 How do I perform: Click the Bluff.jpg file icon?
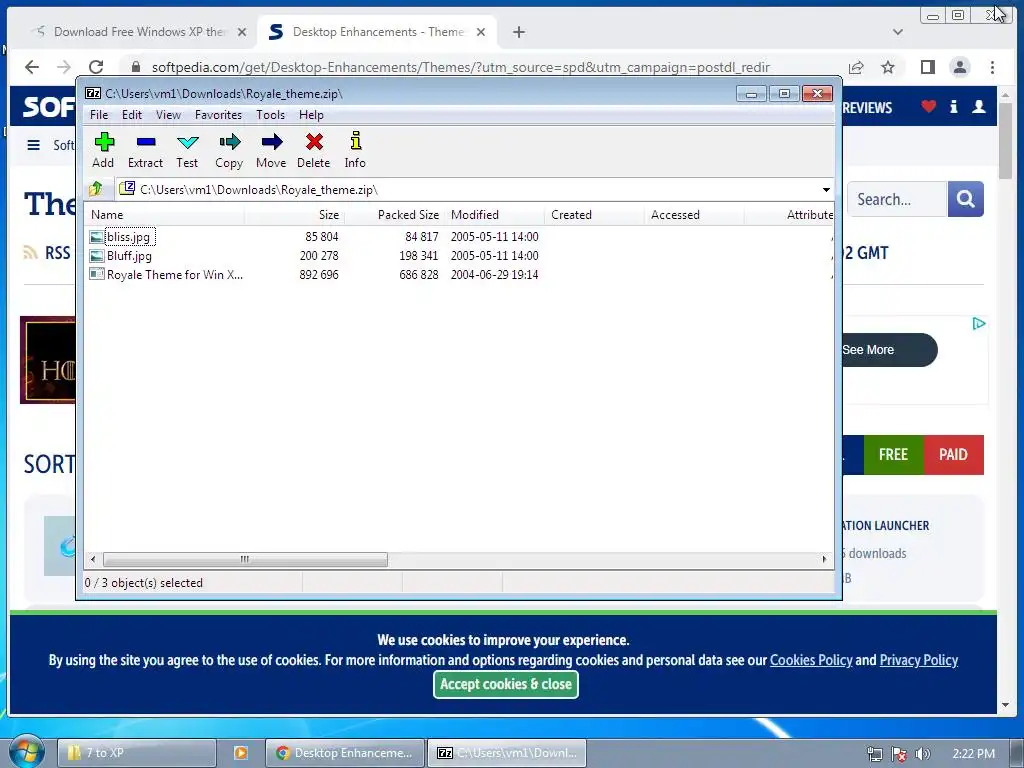[x=97, y=256]
